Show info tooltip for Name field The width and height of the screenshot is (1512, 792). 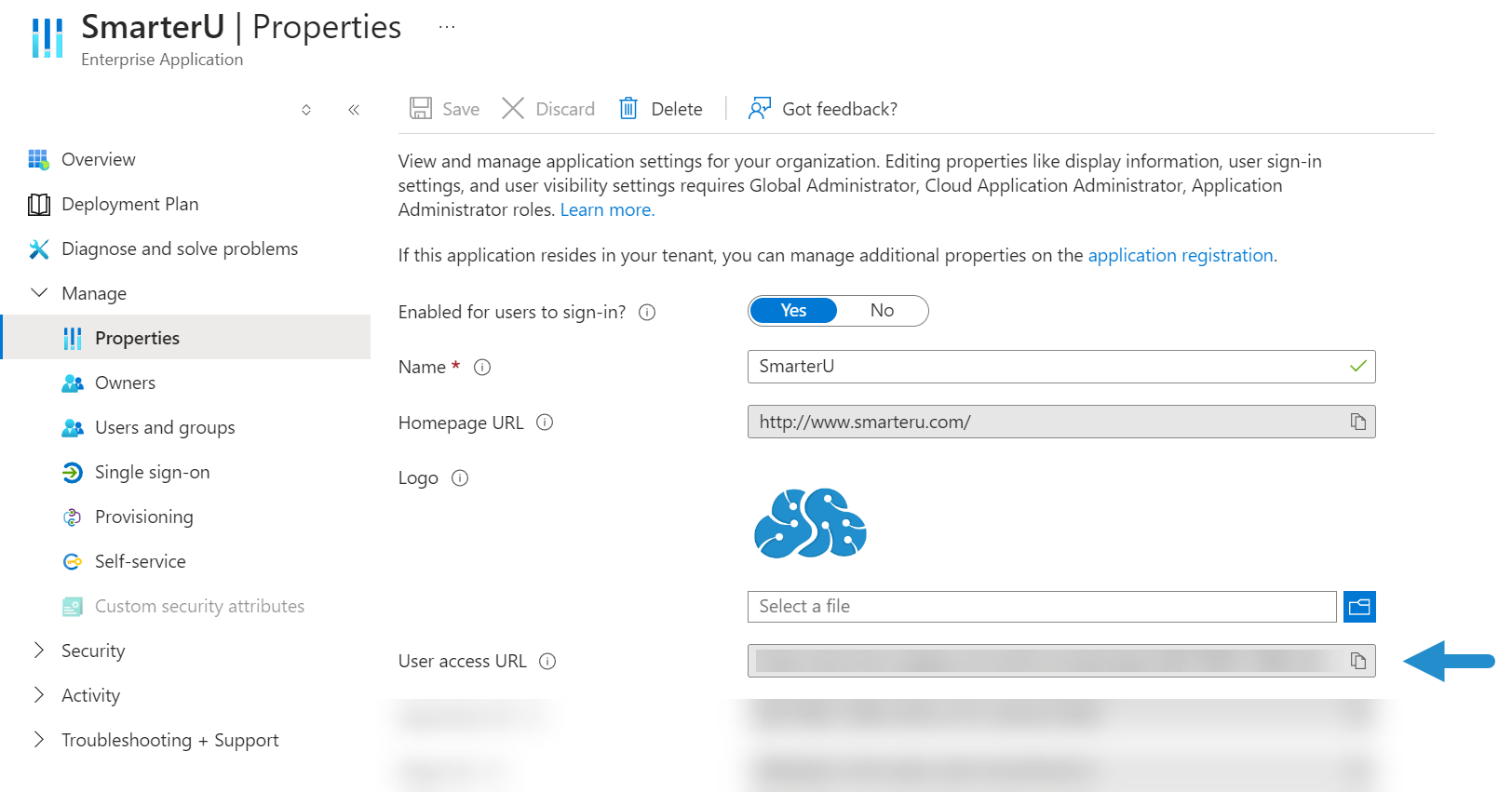coord(482,368)
